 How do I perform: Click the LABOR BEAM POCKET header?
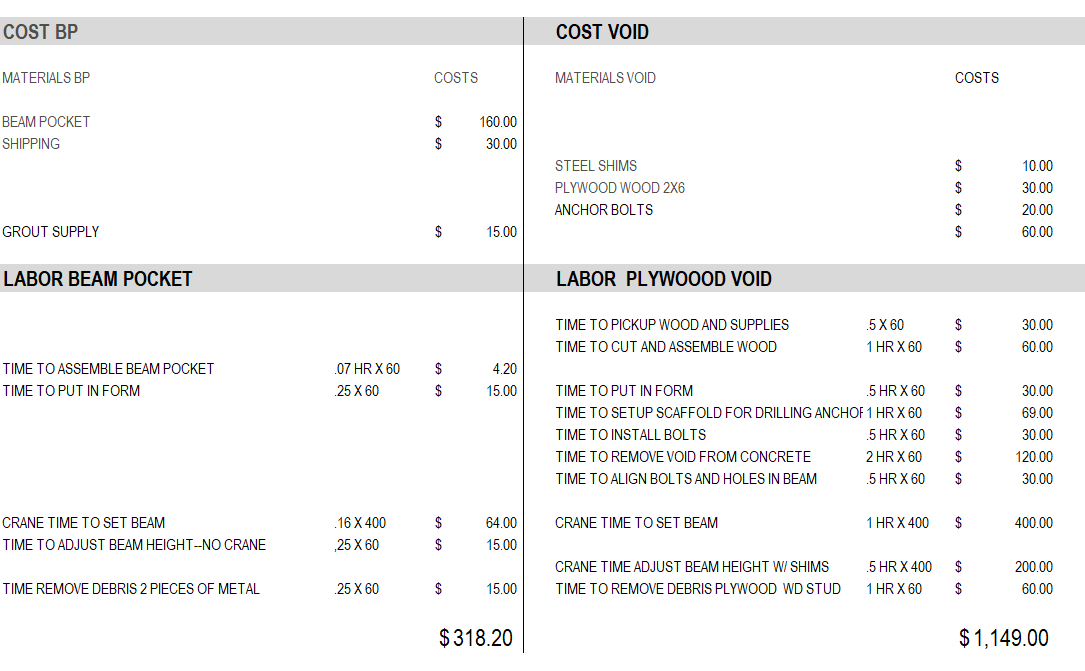coord(98,279)
